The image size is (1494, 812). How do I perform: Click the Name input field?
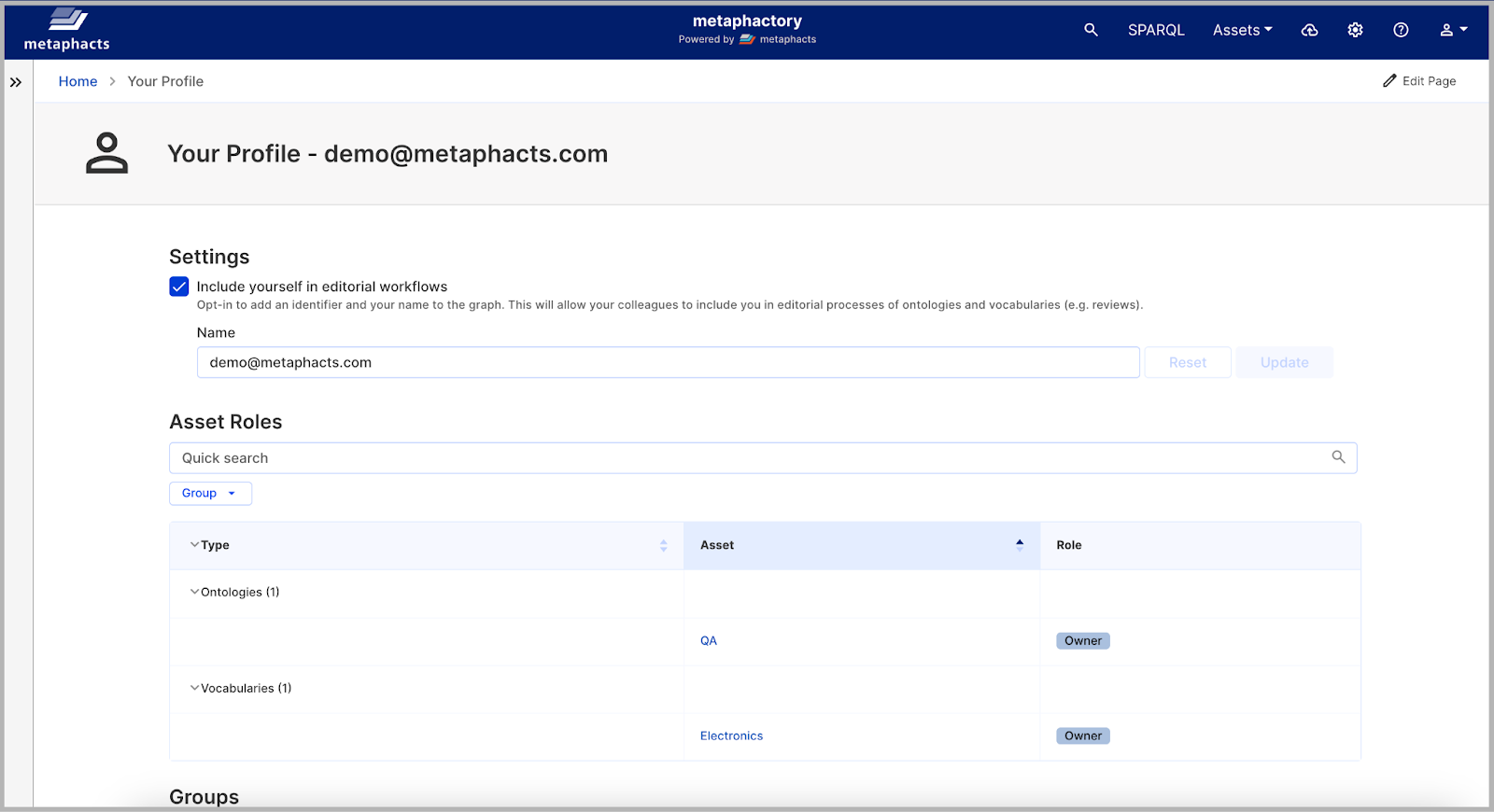[x=668, y=362]
